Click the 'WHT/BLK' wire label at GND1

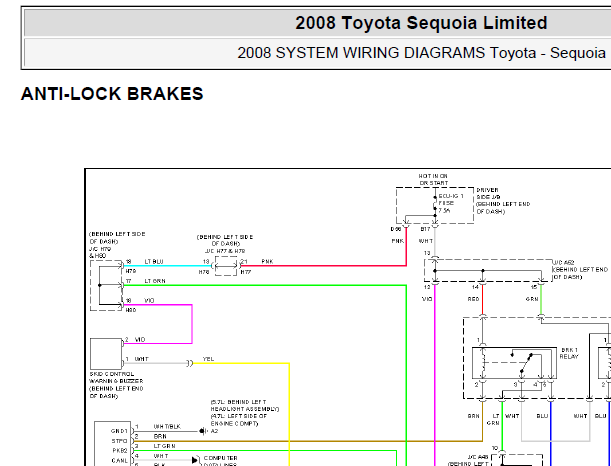pyautogui.click(x=167, y=427)
